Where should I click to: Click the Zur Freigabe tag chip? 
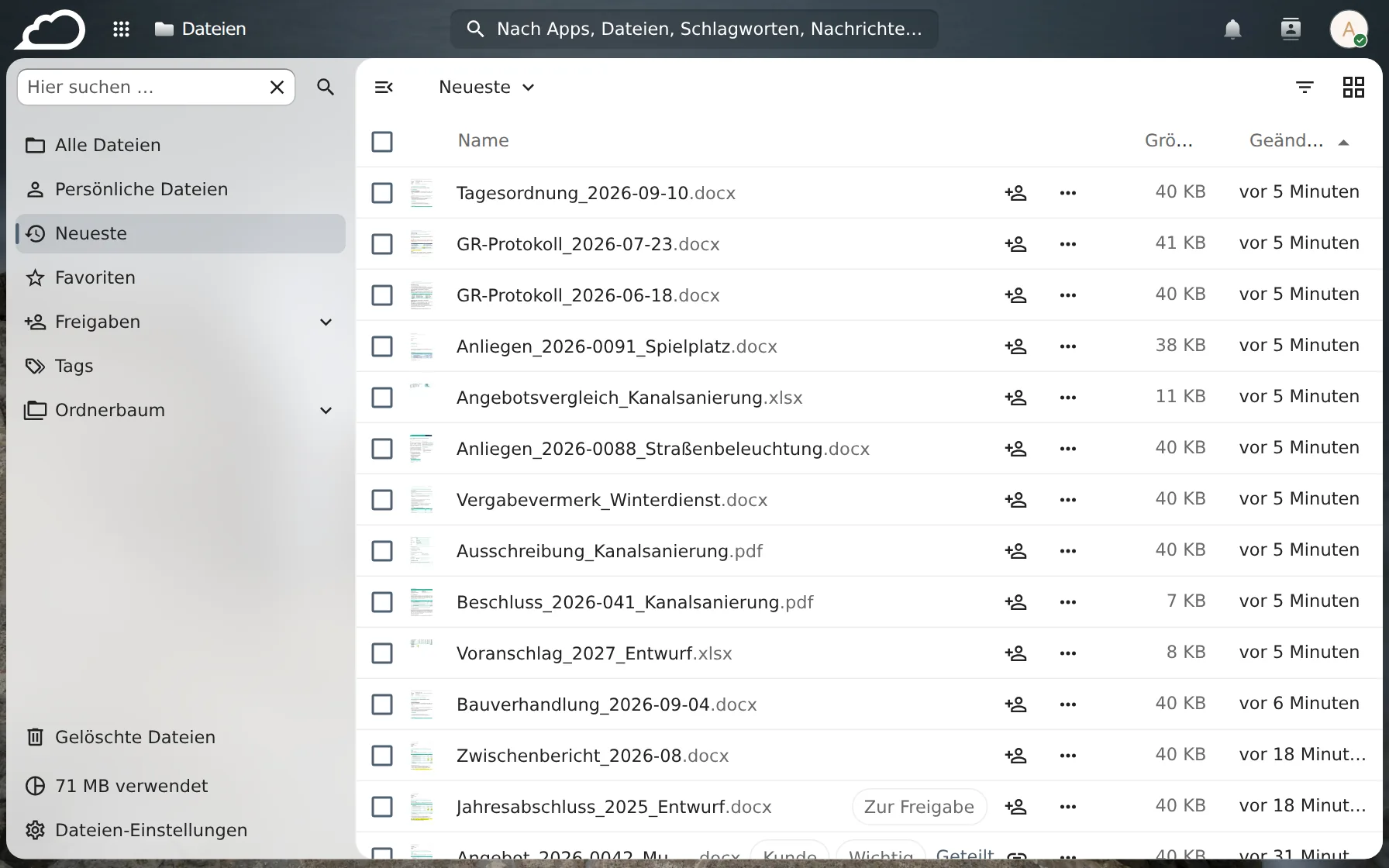point(919,807)
